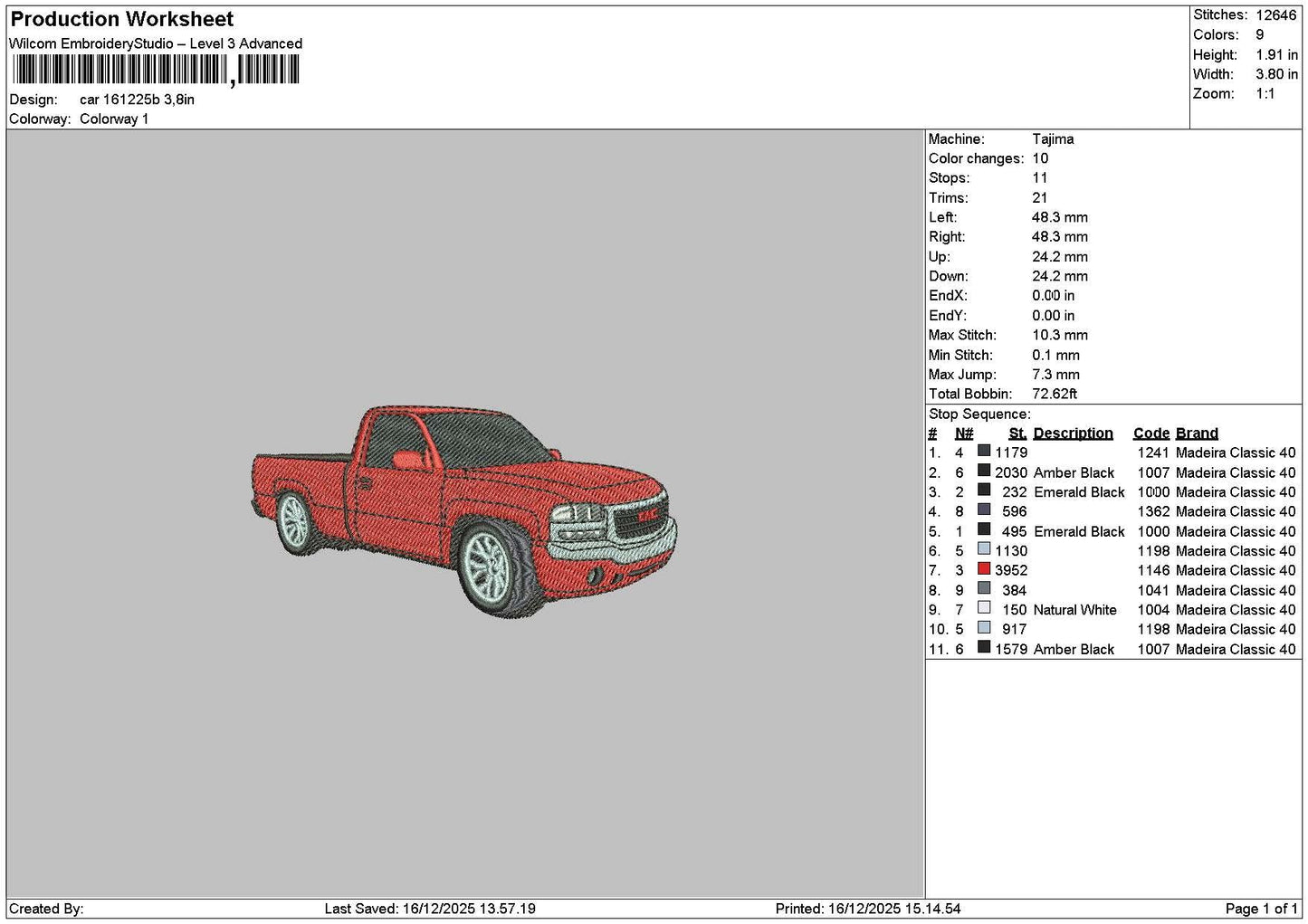
Task: Click the Machine value 'Tajima'
Action: click(x=1053, y=139)
